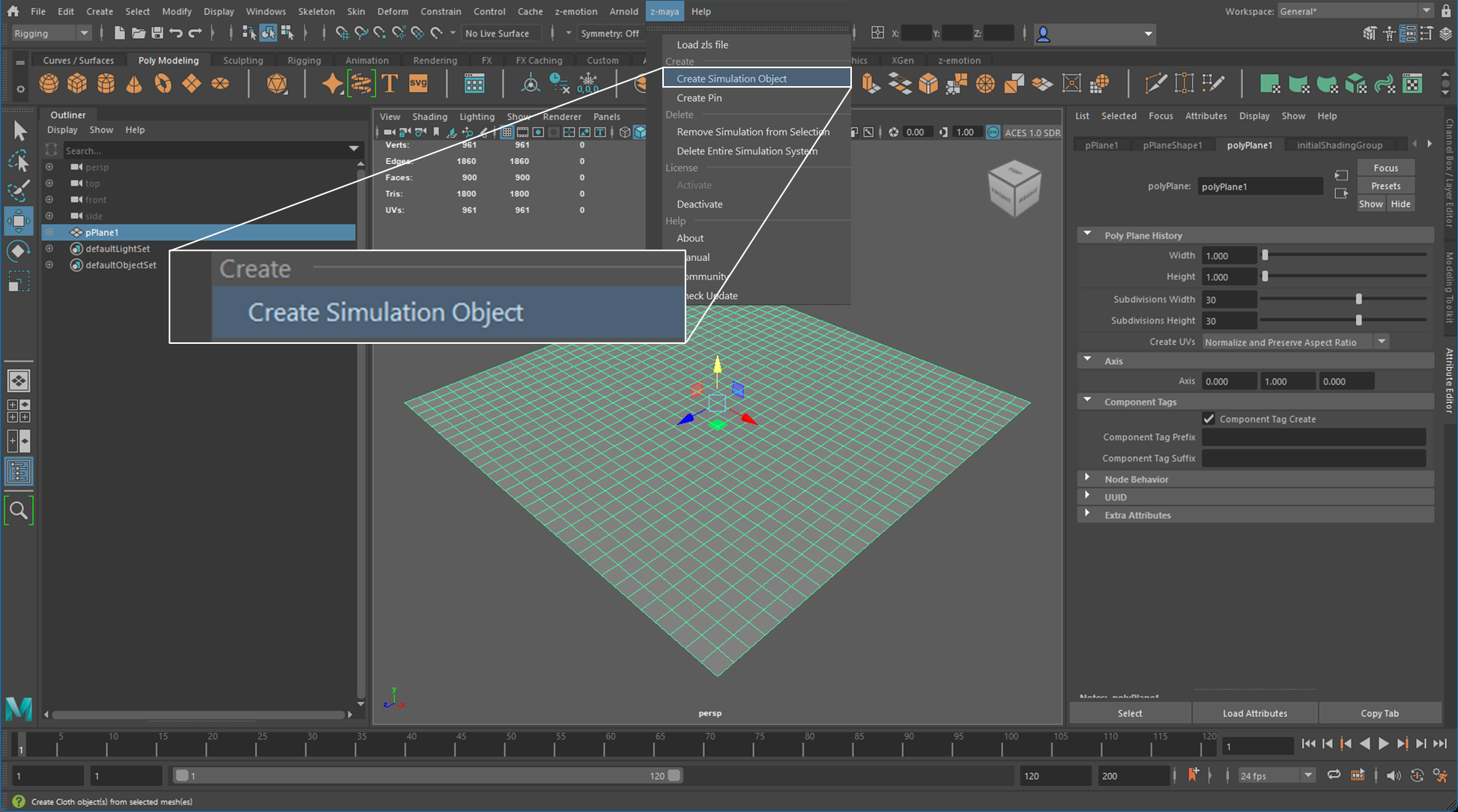
Task: Expand the UUID section
Action: click(1088, 496)
